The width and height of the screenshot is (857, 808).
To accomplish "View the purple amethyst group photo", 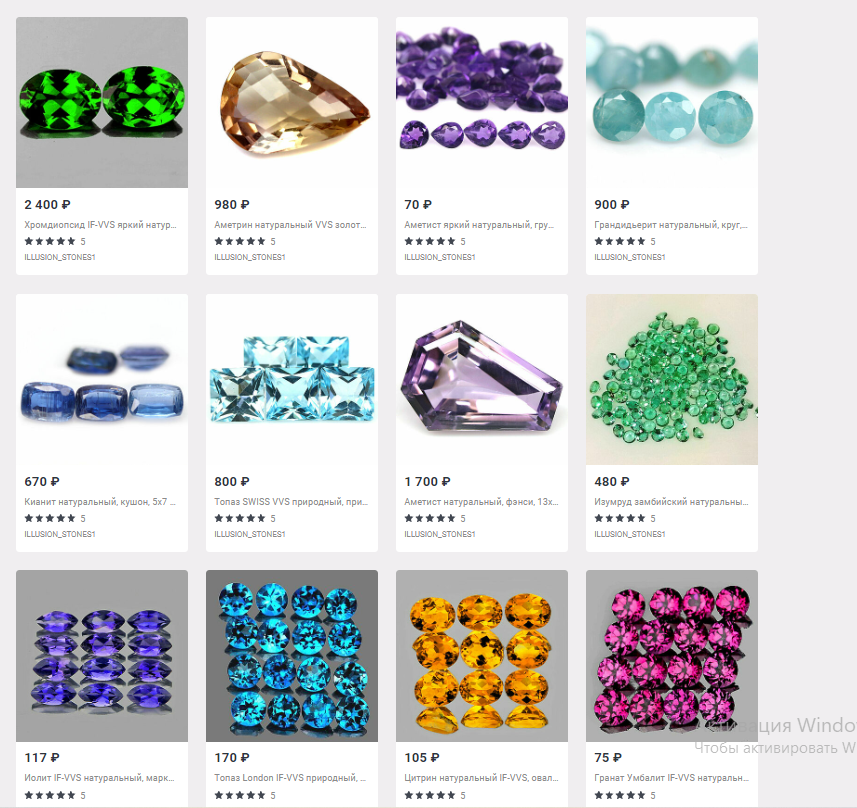I will tap(482, 102).
